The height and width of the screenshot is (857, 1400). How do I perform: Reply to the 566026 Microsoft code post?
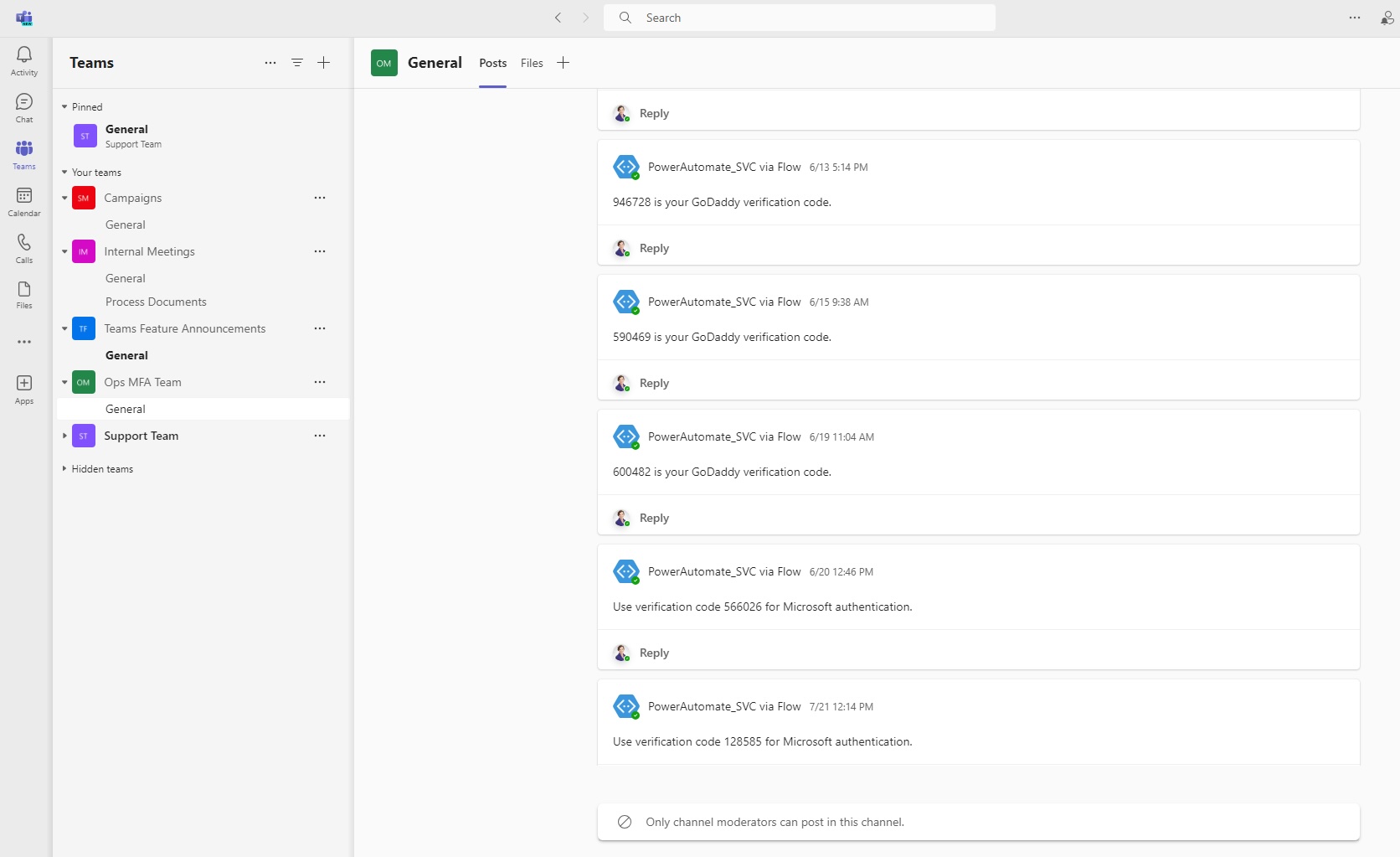[x=654, y=653]
